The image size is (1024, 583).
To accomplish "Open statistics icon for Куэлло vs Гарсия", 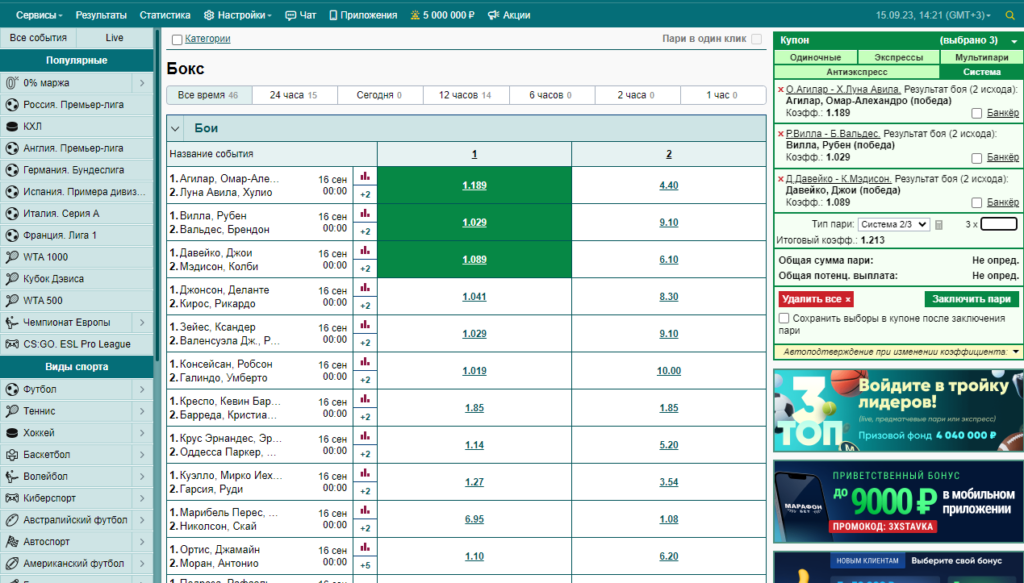I will coord(365,473).
